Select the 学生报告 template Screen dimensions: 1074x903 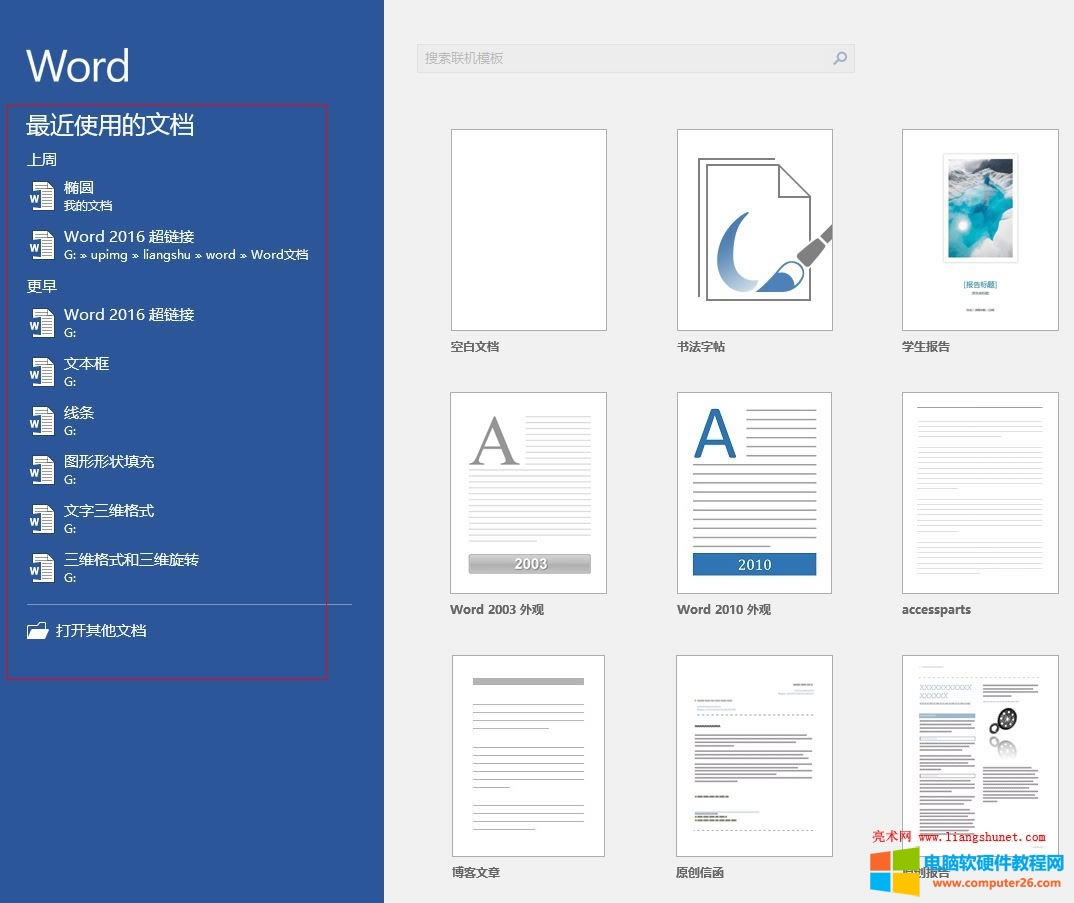point(980,229)
